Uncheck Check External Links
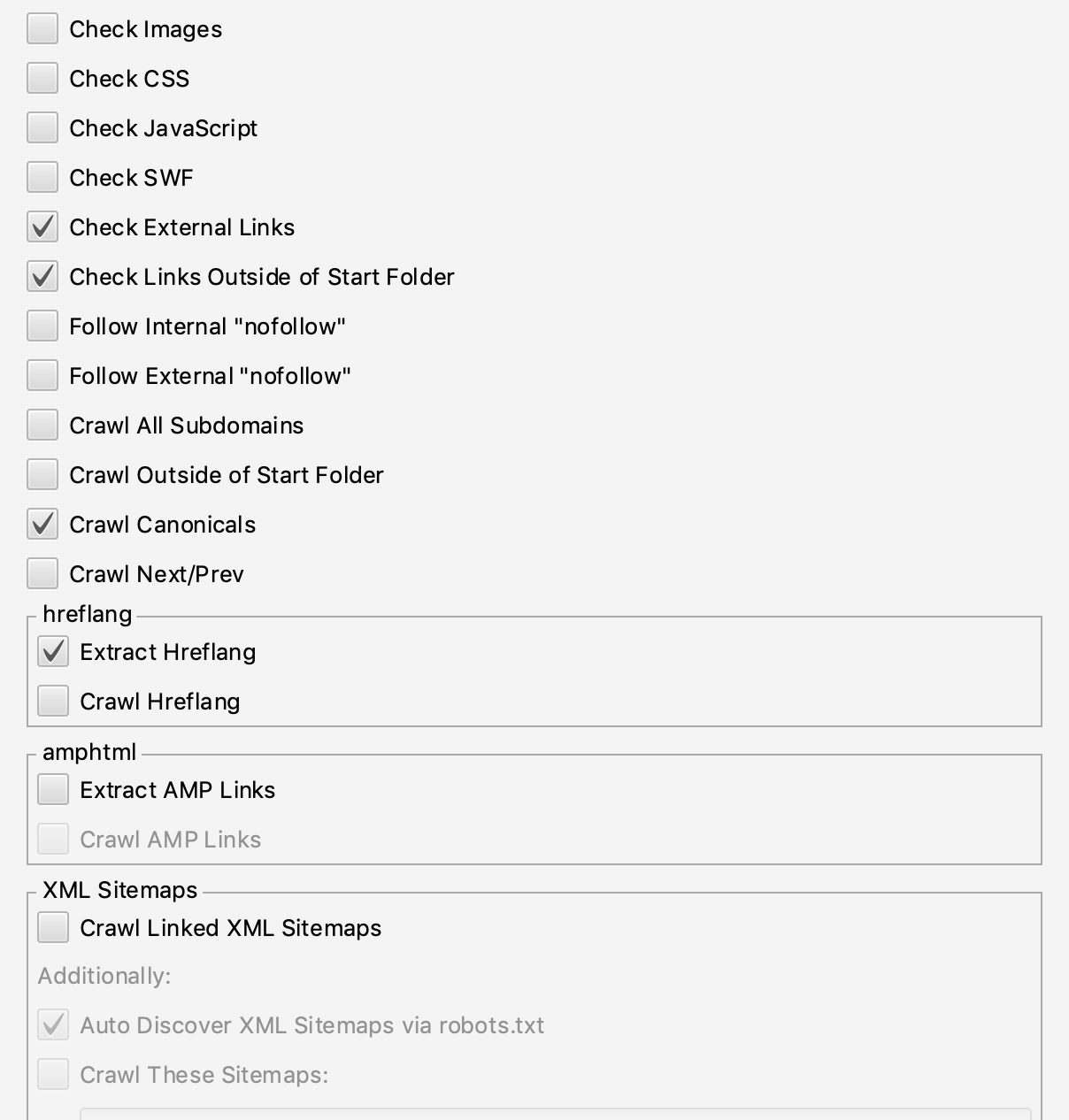This screenshot has height=1120, width=1069. click(x=42, y=227)
